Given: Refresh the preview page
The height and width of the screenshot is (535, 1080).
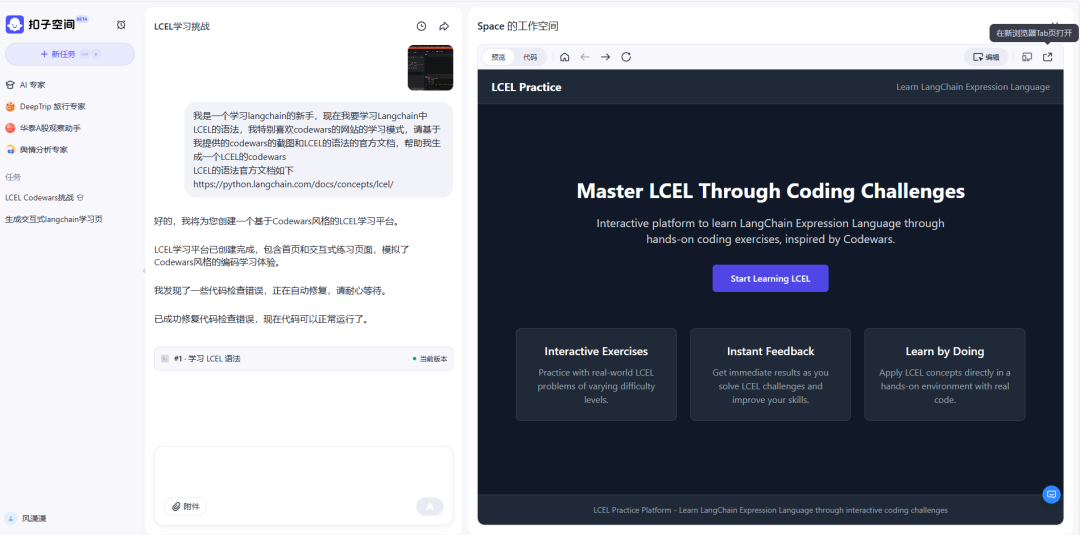Looking at the screenshot, I should (x=626, y=57).
